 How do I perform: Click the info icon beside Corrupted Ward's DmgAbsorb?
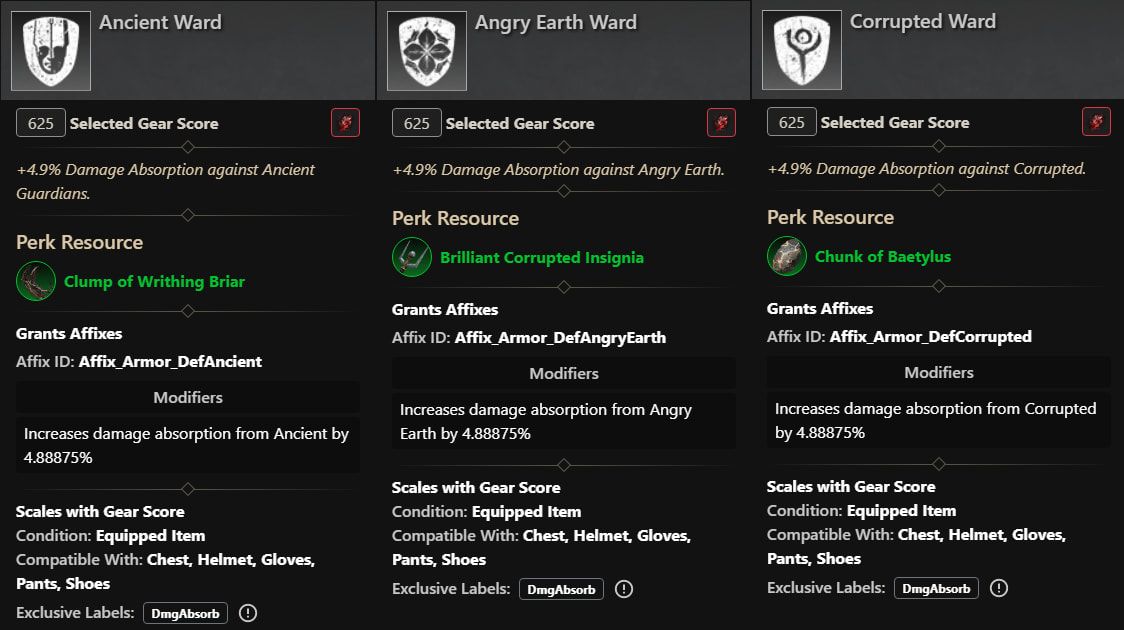coord(999,588)
